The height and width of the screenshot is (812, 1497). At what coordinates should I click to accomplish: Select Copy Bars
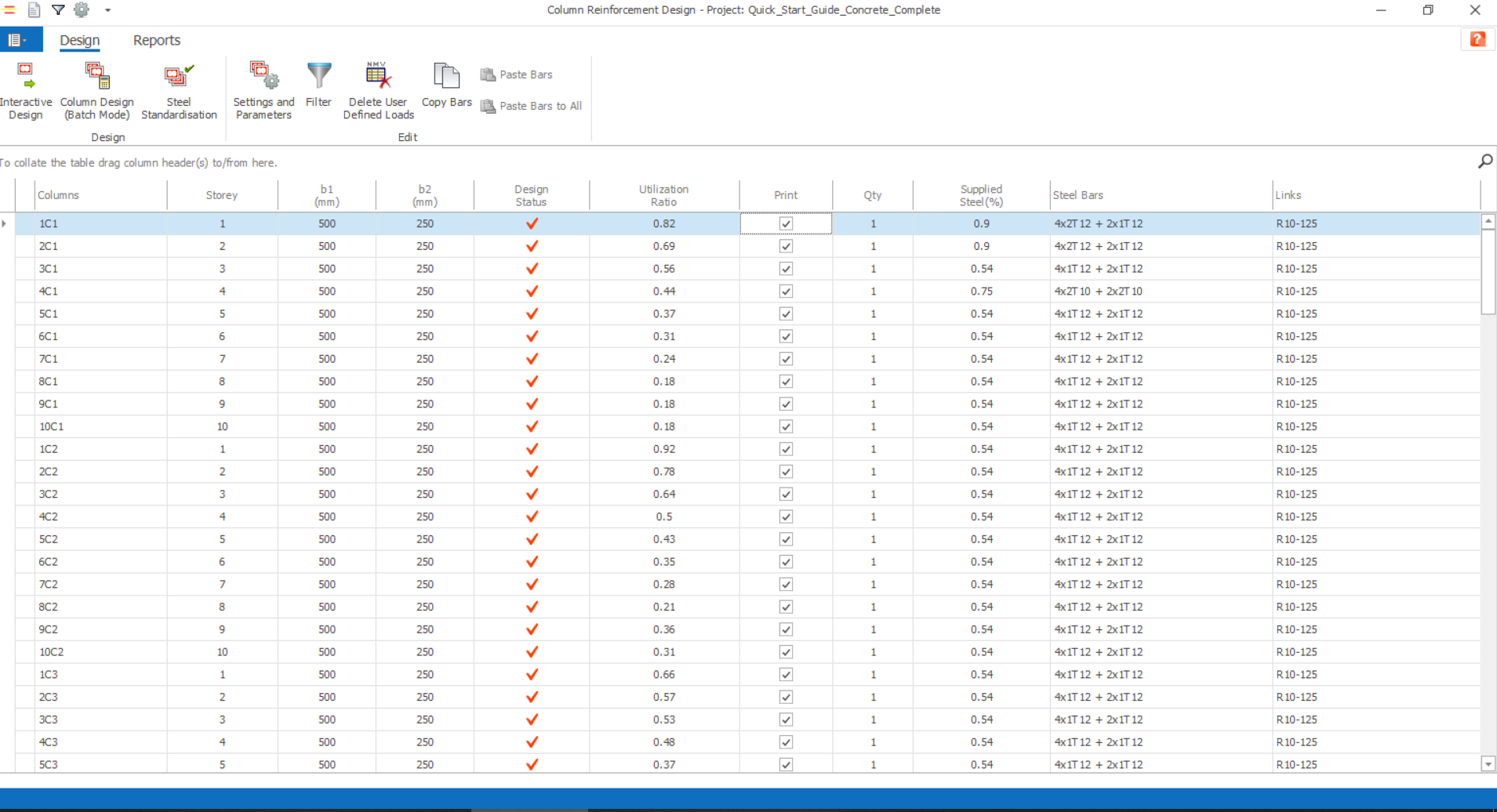coord(445,86)
